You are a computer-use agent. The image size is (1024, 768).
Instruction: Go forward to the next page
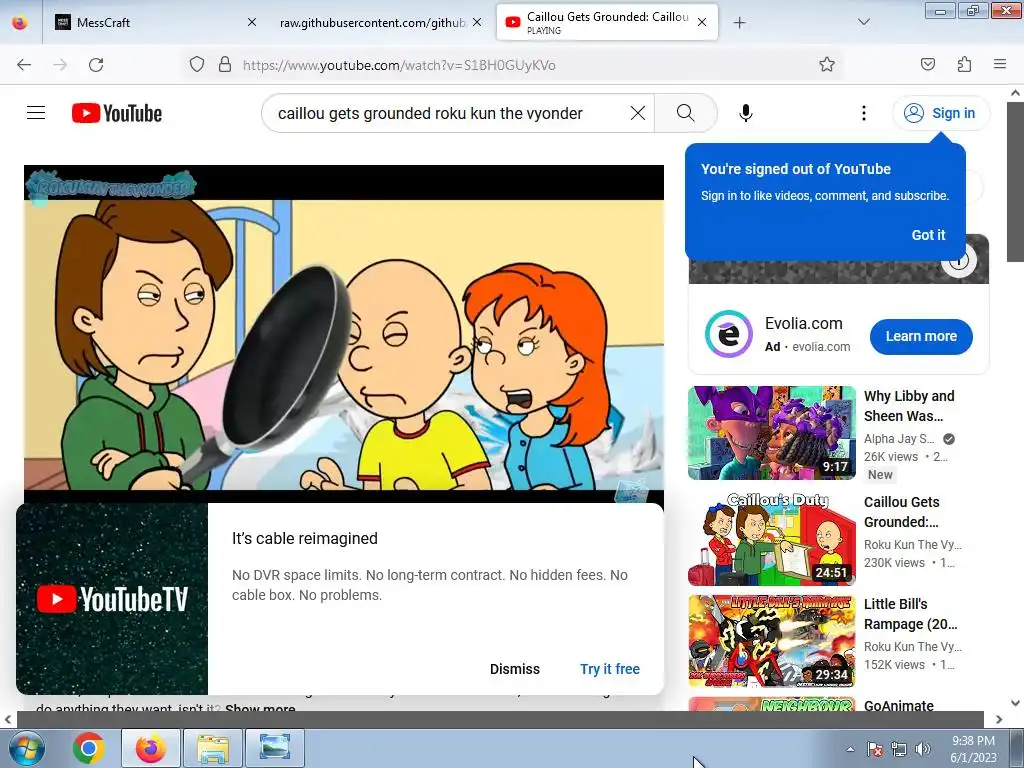click(x=60, y=65)
